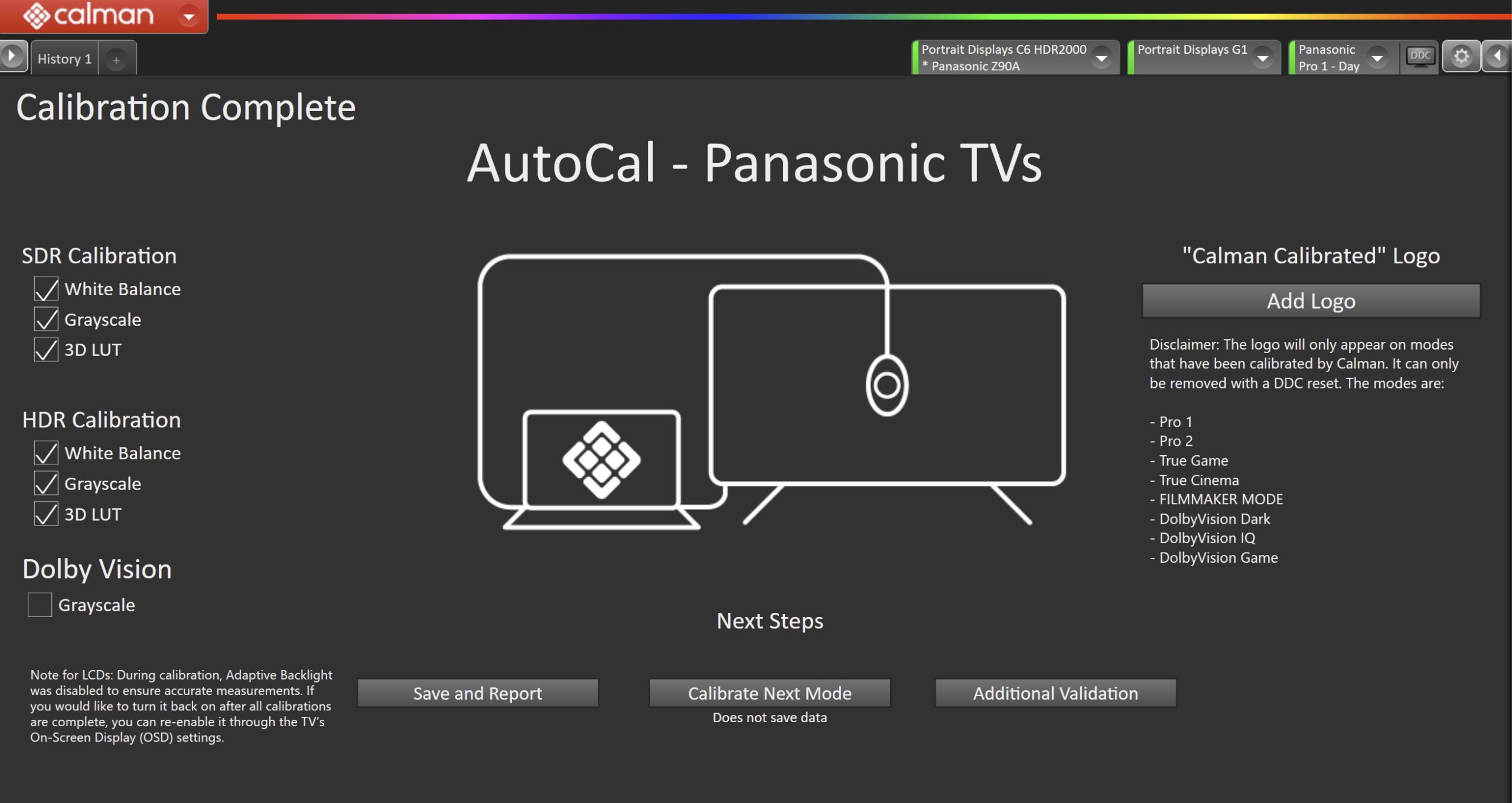Expand the Calman menu dropdown arrow
The image size is (1512, 803).
click(x=189, y=17)
